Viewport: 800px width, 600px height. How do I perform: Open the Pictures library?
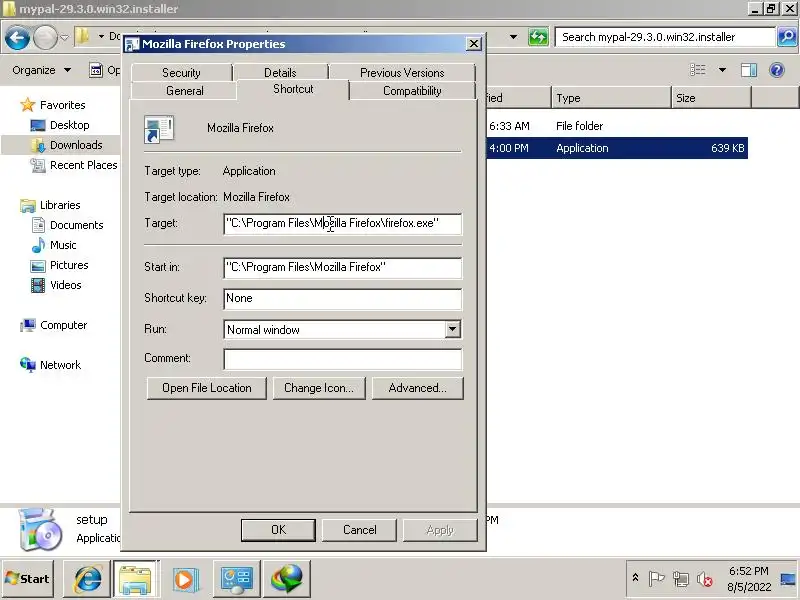[x=59, y=265]
